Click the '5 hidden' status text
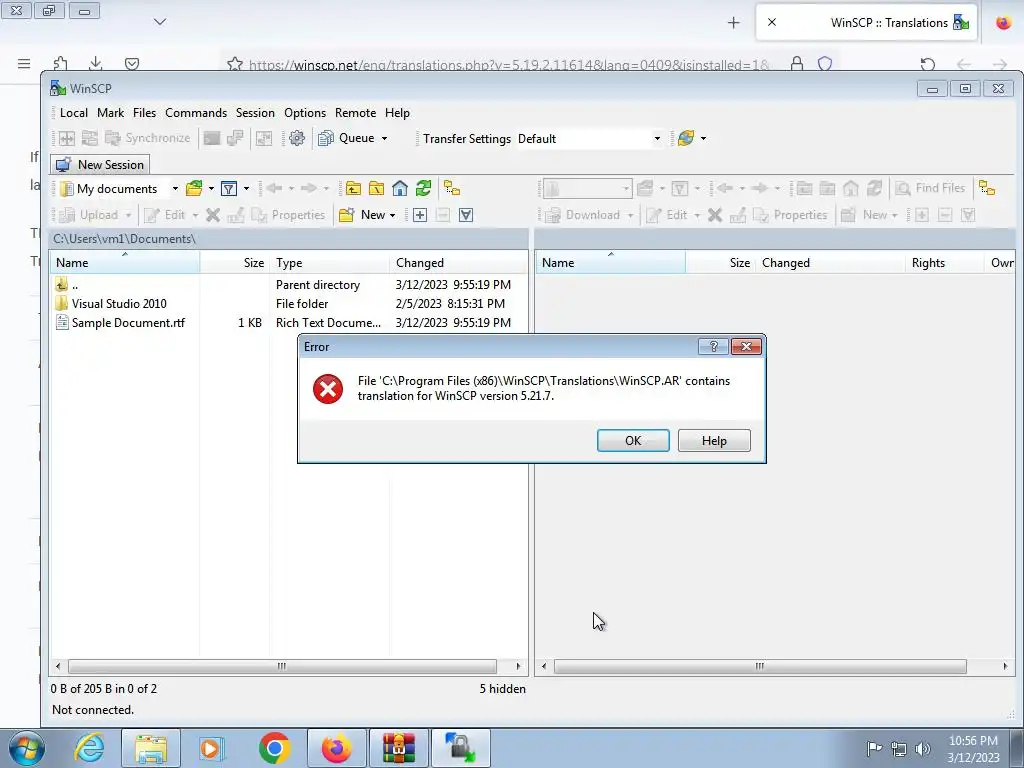This screenshot has height=768, width=1024. (502, 689)
